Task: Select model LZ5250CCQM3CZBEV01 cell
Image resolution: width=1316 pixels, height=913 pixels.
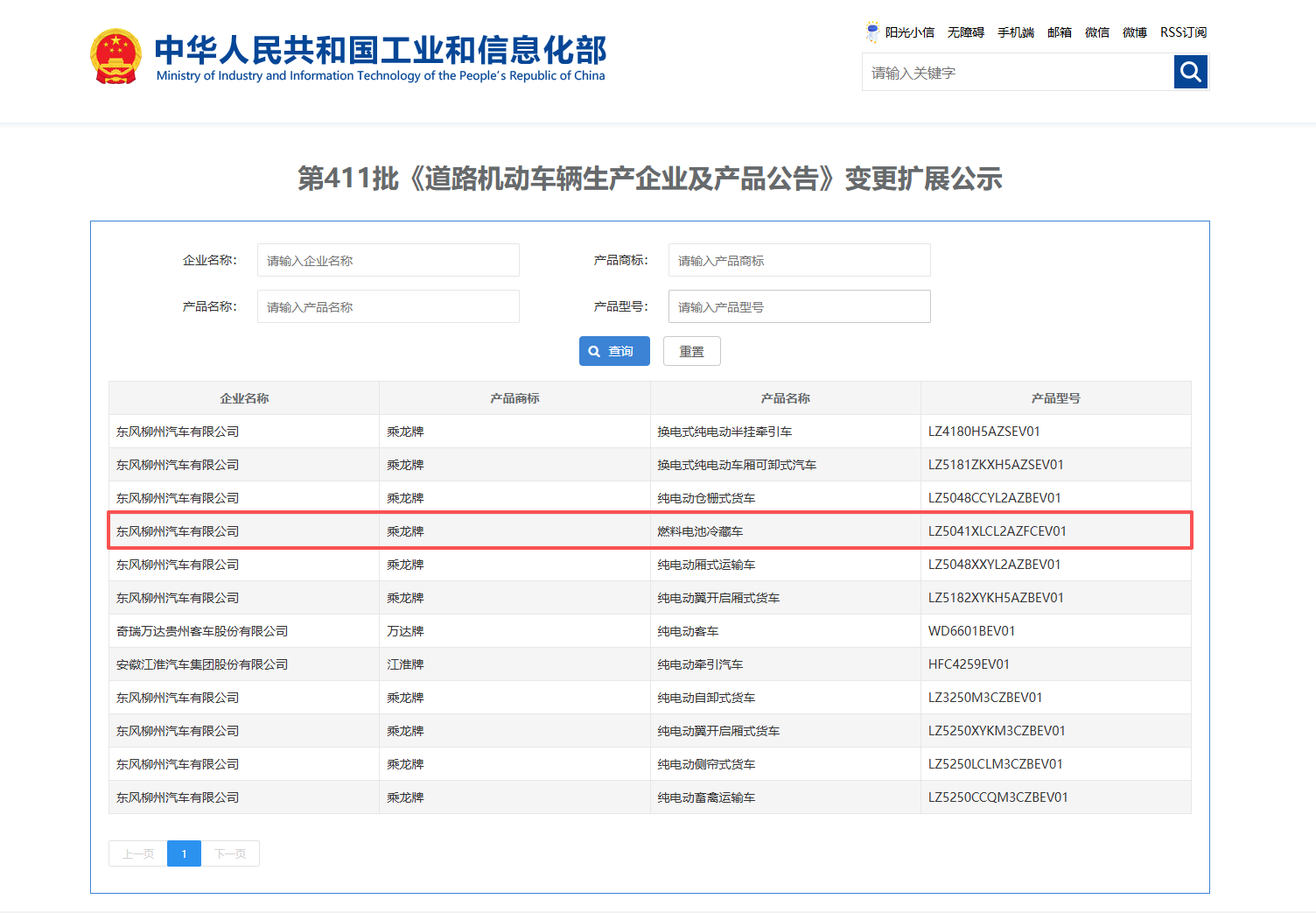Action: coord(1056,797)
